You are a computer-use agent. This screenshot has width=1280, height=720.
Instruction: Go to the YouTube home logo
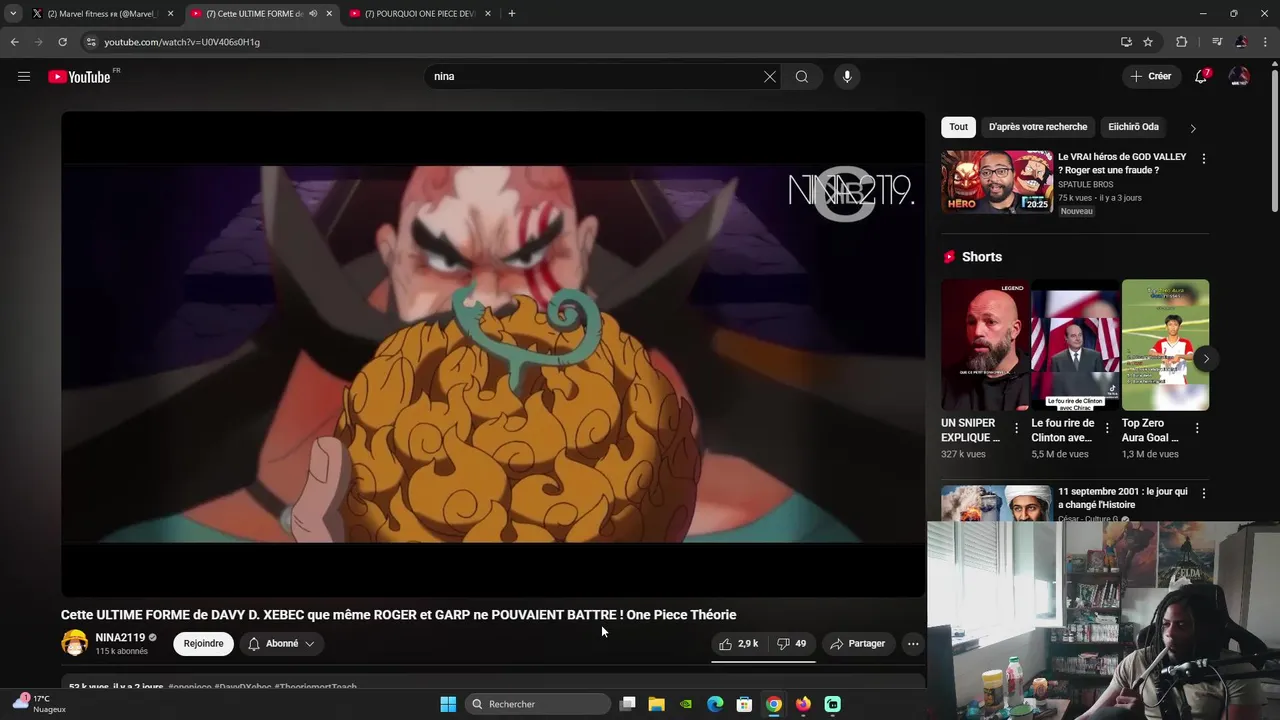tap(80, 77)
